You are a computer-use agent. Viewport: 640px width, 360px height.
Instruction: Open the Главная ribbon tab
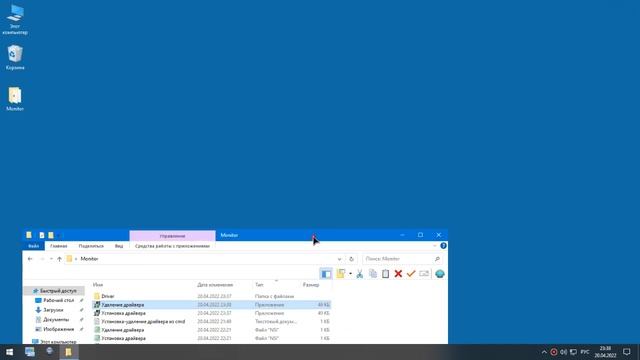click(59, 246)
